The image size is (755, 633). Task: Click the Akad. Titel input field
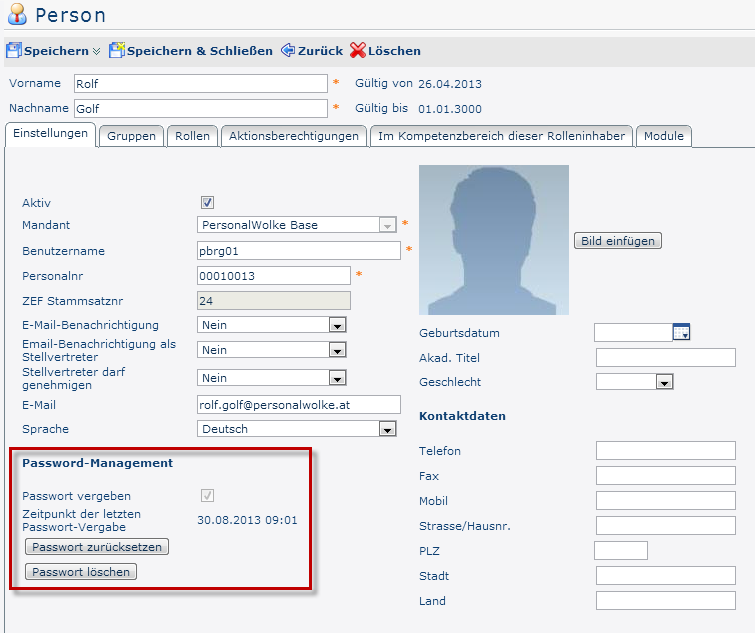(x=666, y=357)
